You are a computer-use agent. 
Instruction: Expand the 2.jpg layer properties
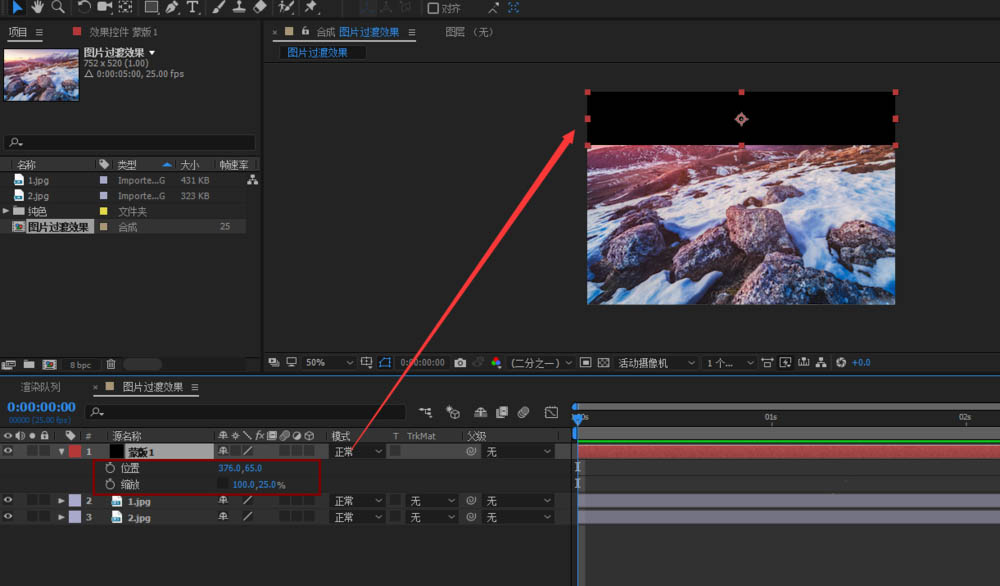coord(61,517)
